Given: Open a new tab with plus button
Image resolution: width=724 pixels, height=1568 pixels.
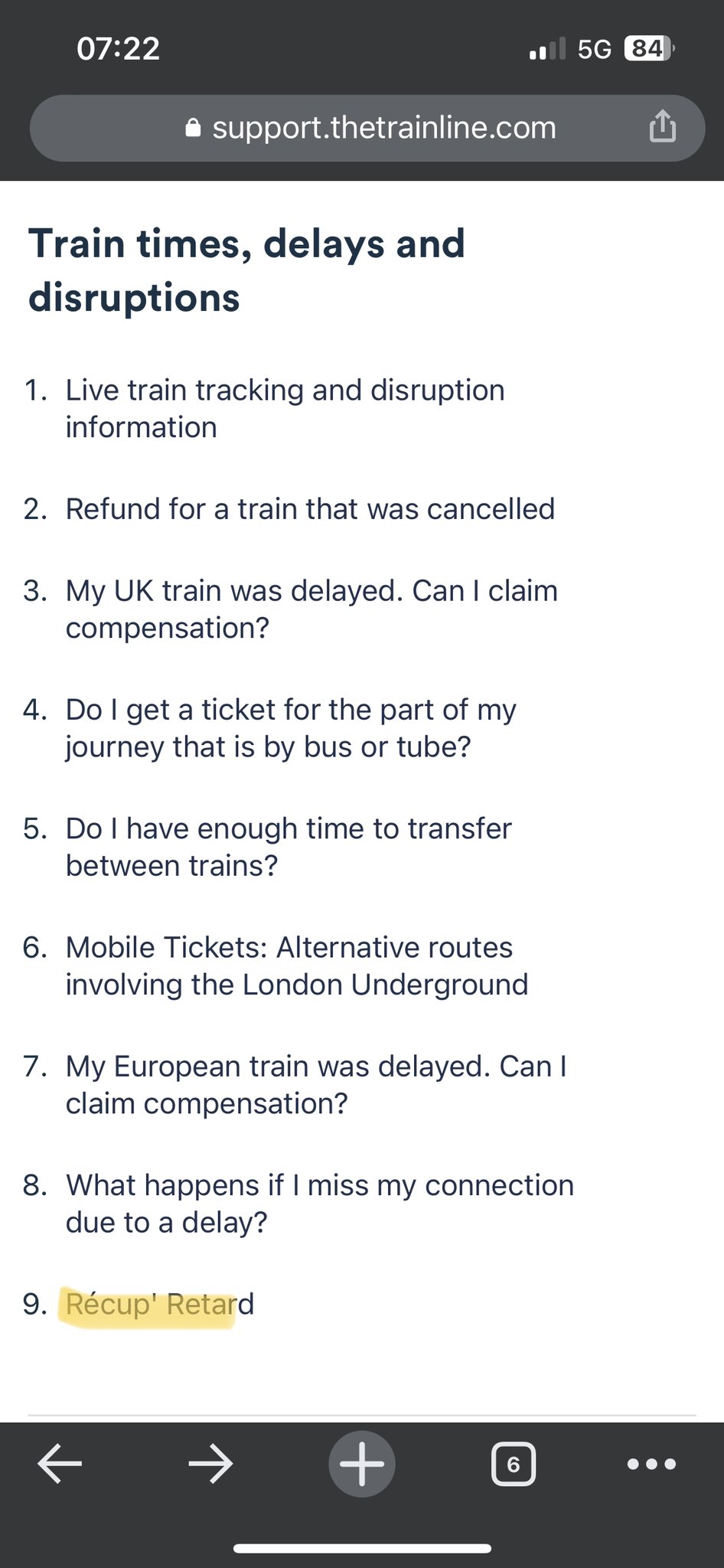Looking at the screenshot, I should pyautogui.click(x=362, y=1464).
